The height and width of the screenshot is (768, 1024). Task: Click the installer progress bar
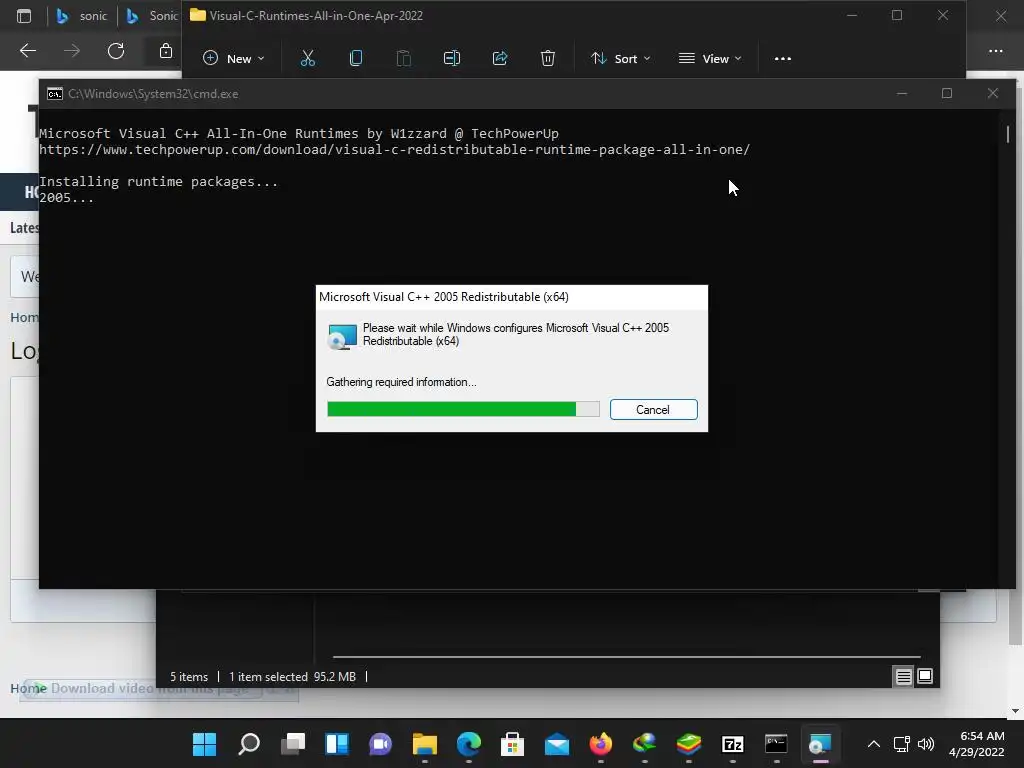463,409
